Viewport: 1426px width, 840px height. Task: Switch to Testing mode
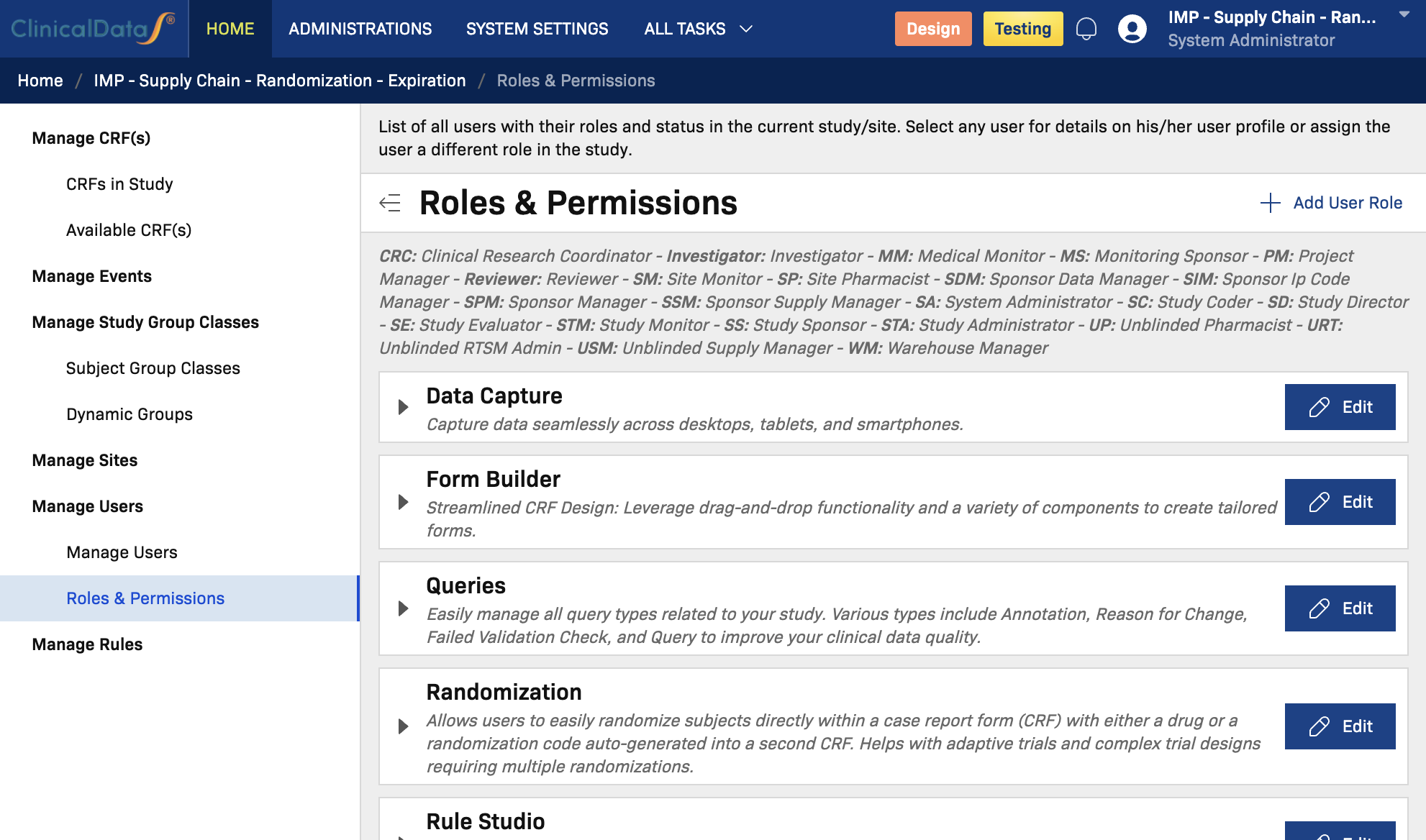1022,29
